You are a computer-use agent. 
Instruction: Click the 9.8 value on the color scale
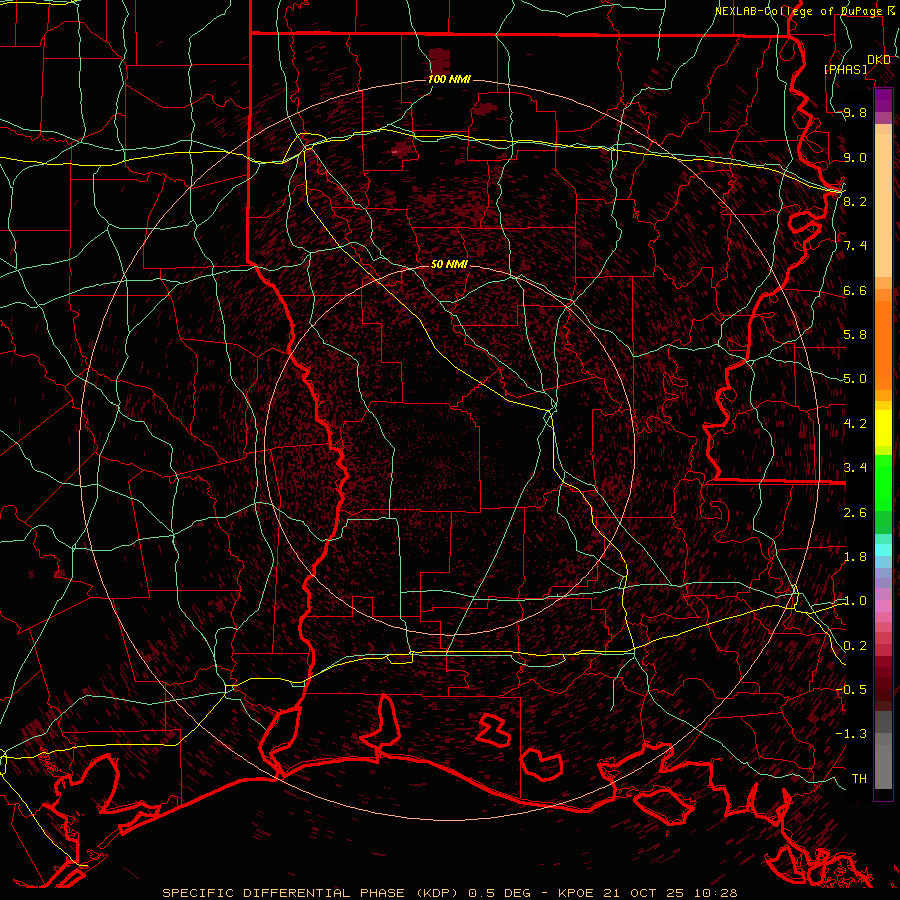[x=855, y=112]
